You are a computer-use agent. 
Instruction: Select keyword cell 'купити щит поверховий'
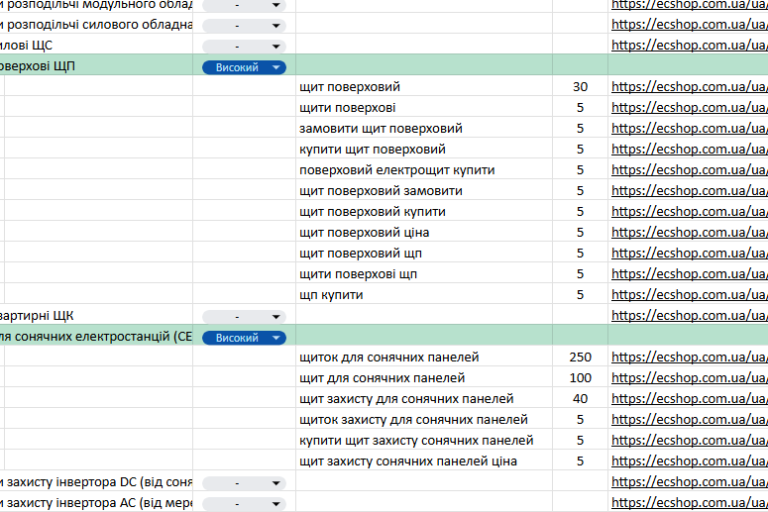coord(424,149)
